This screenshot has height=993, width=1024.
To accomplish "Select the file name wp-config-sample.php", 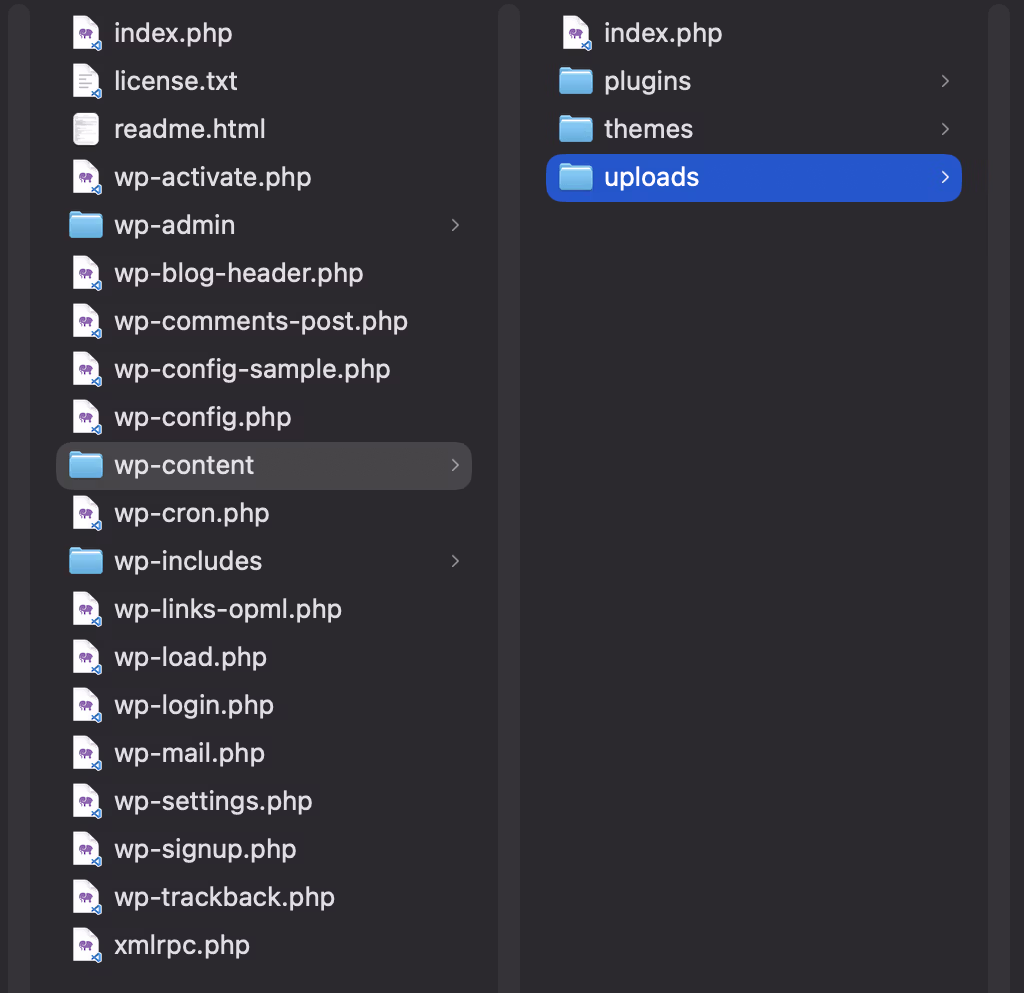I will (252, 370).
